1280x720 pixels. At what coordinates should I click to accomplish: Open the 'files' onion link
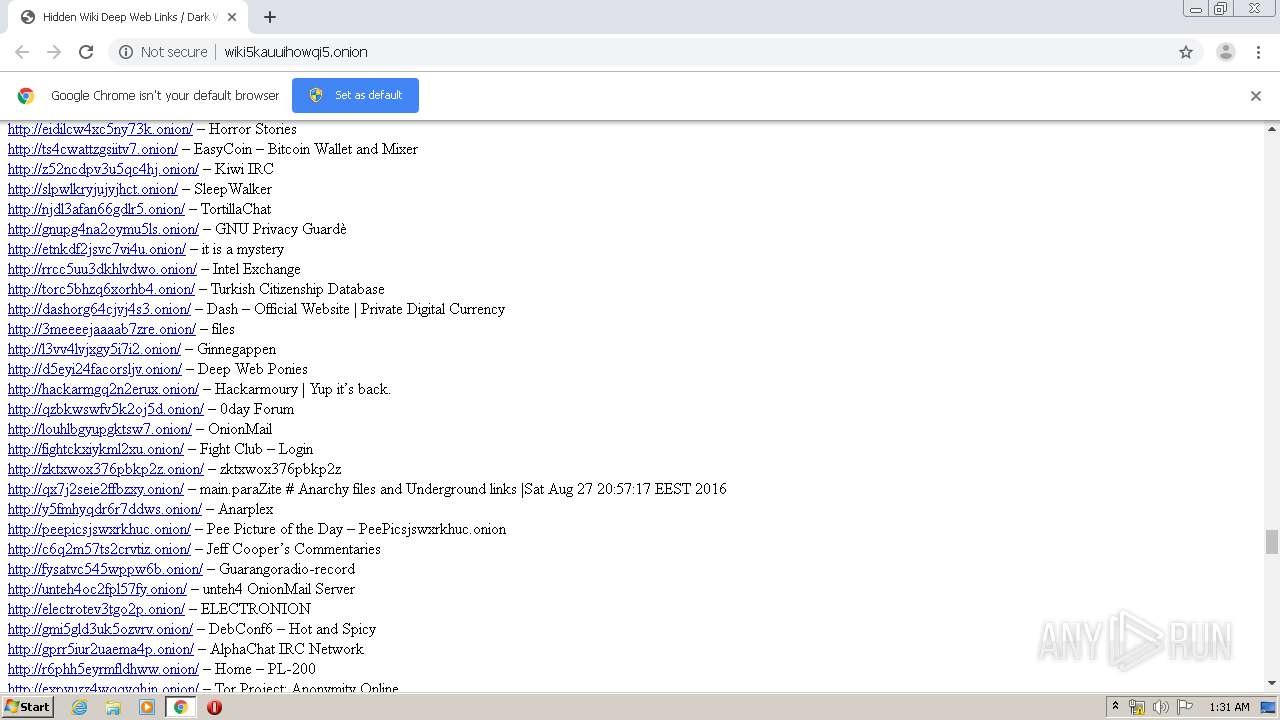pyautogui.click(x=102, y=329)
